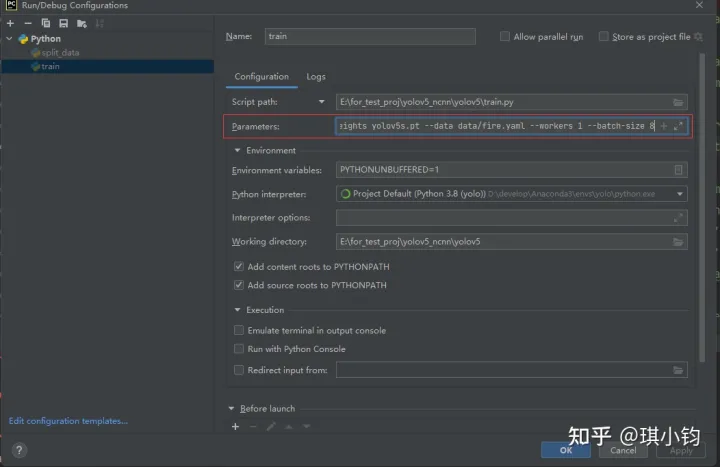720x467 pixels.
Task: Add a new run configuration
Action: click(11, 23)
